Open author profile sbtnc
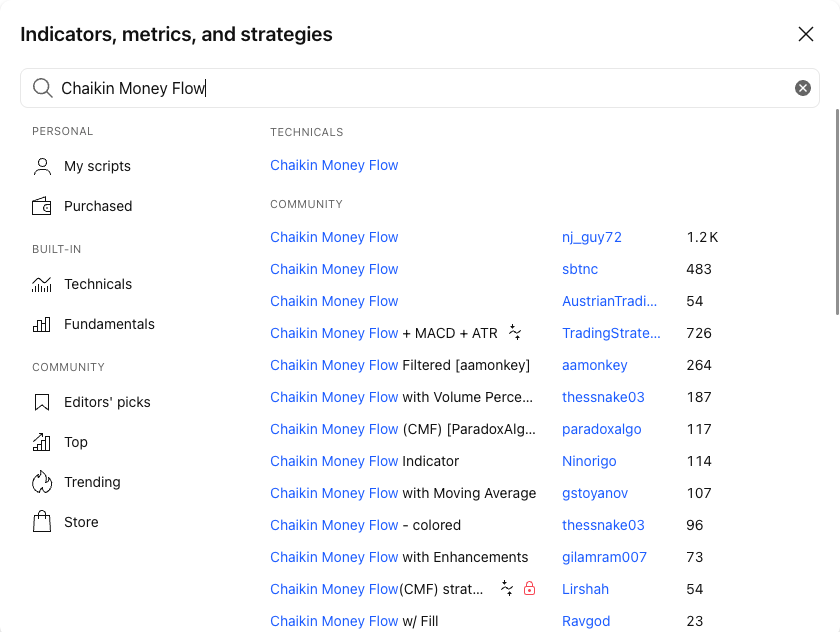The image size is (840, 632). pos(580,269)
